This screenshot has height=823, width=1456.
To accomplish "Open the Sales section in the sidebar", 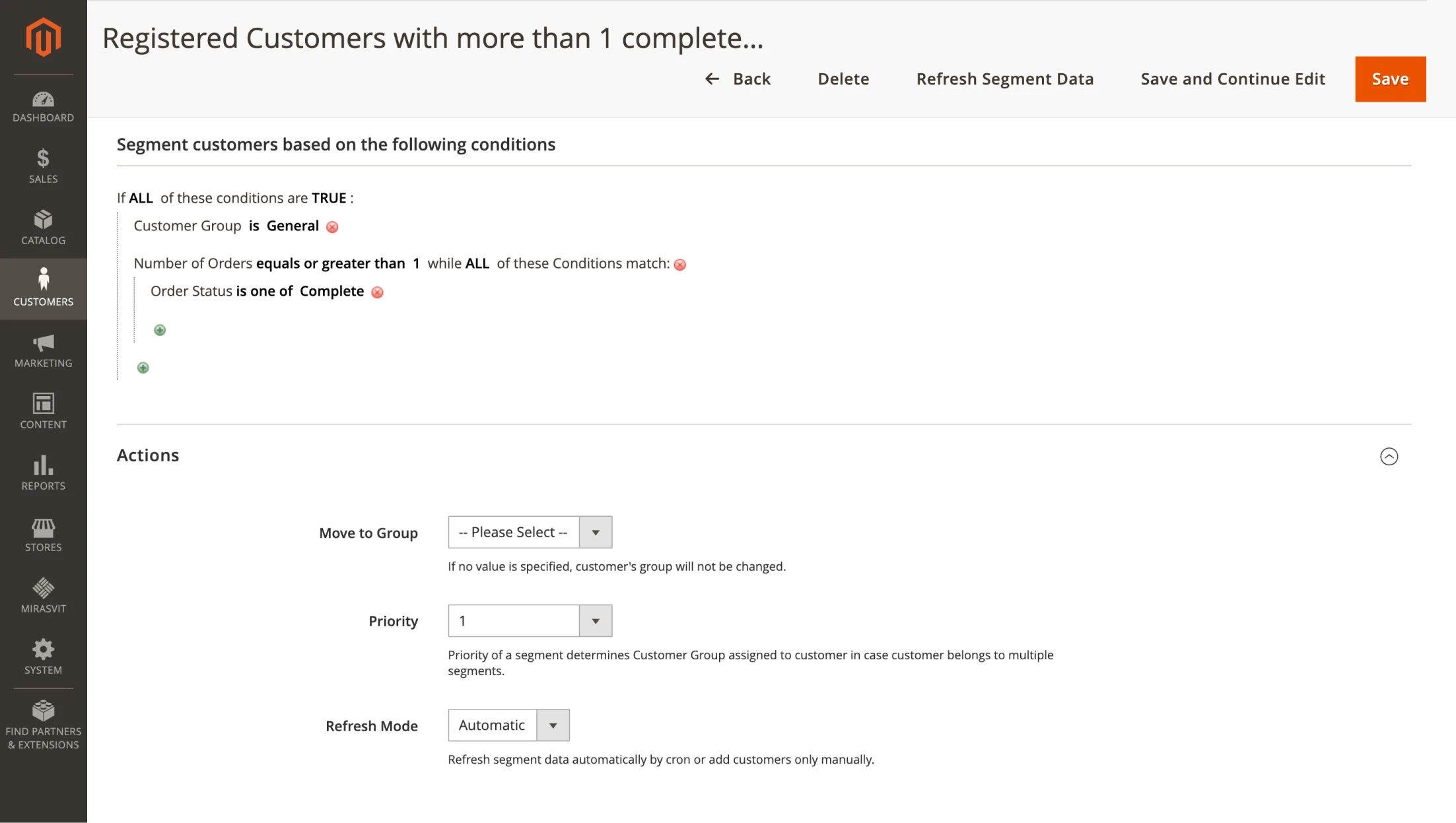I will [x=43, y=165].
